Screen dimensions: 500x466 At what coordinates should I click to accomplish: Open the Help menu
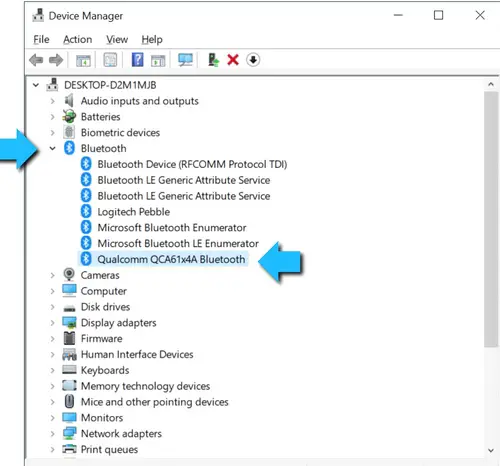click(x=152, y=39)
